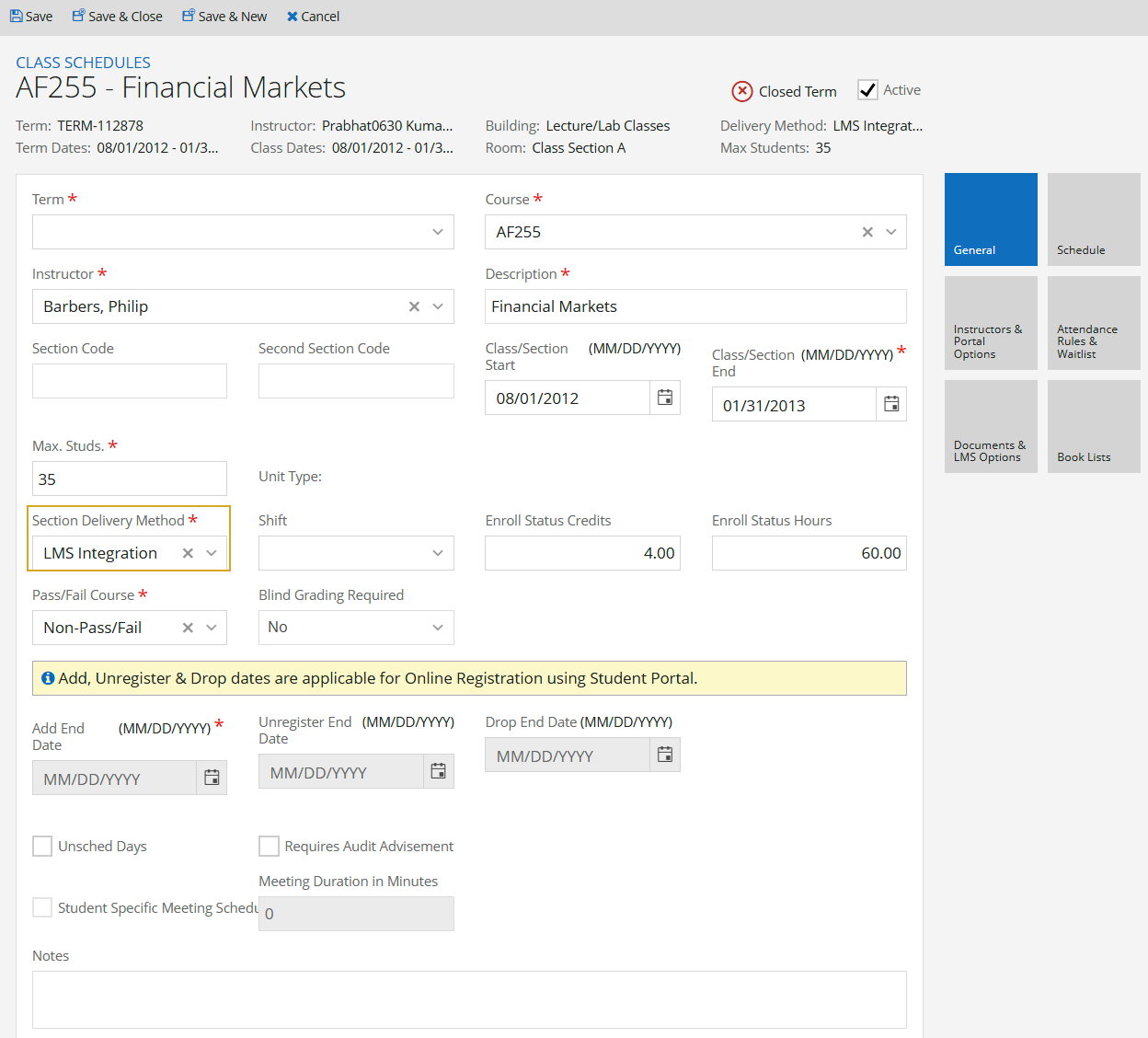Open calendar for Unregister End Date
Screen dimensions: 1148x1038
point(438,771)
